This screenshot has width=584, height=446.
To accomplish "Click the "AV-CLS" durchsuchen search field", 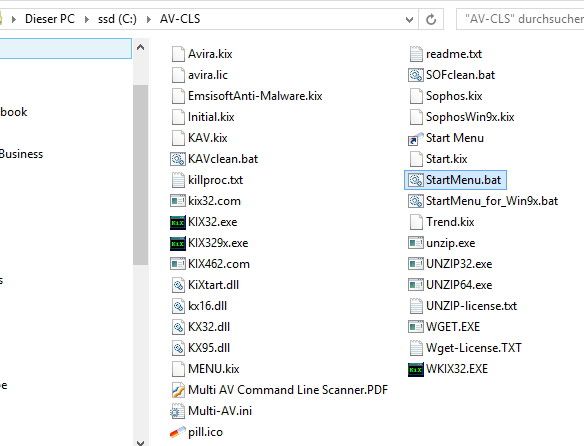I will click(x=521, y=19).
